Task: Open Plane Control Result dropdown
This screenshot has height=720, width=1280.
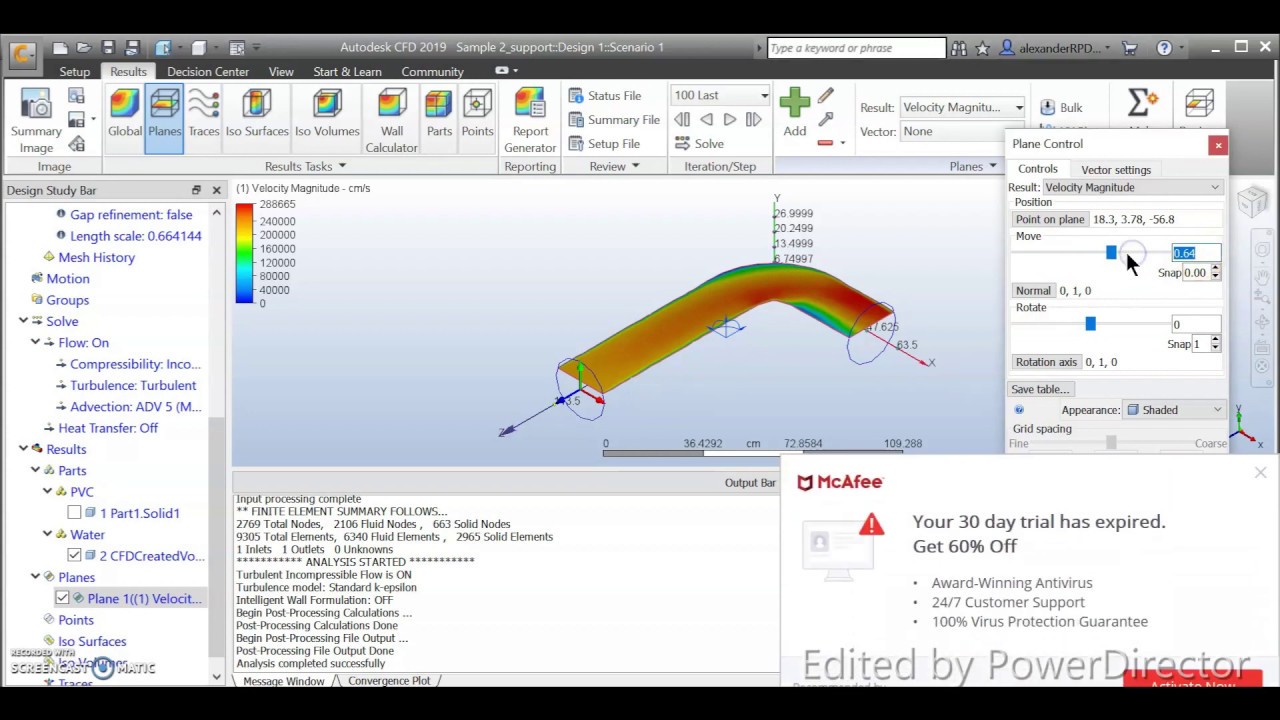Action: [1132, 187]
